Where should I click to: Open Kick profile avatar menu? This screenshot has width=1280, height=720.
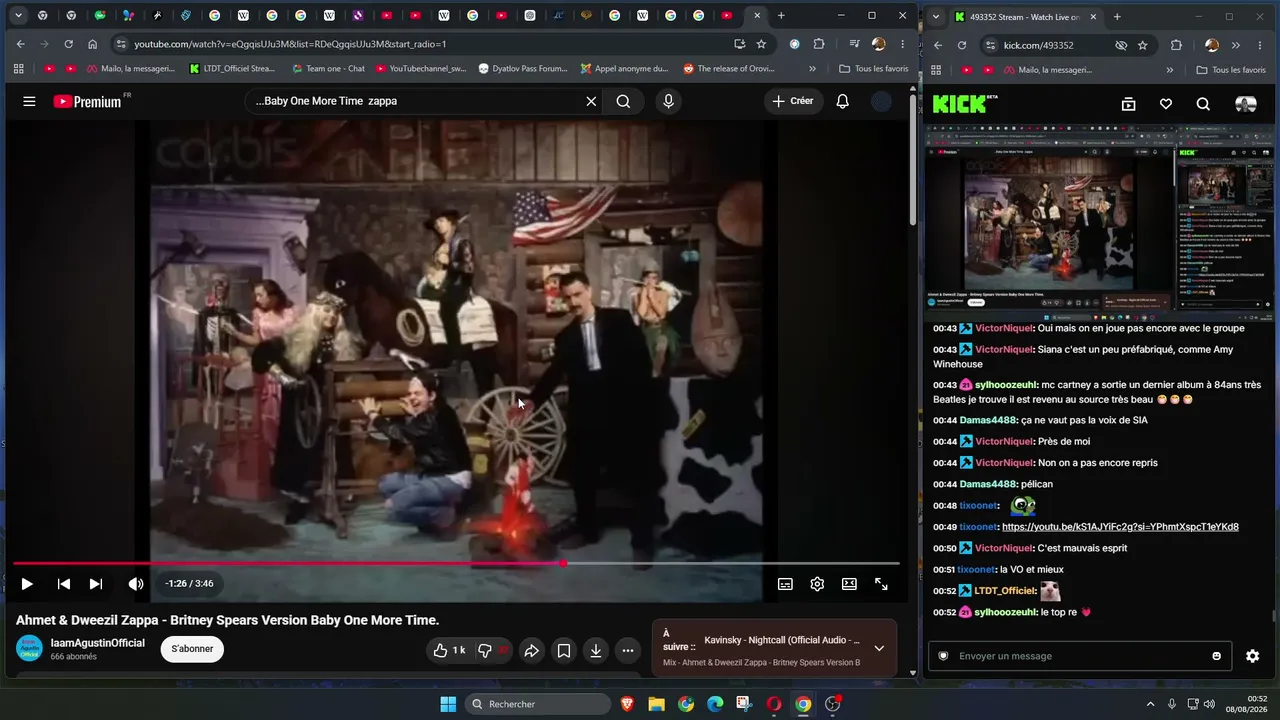pyautogui.click(x=1246, y=104)
